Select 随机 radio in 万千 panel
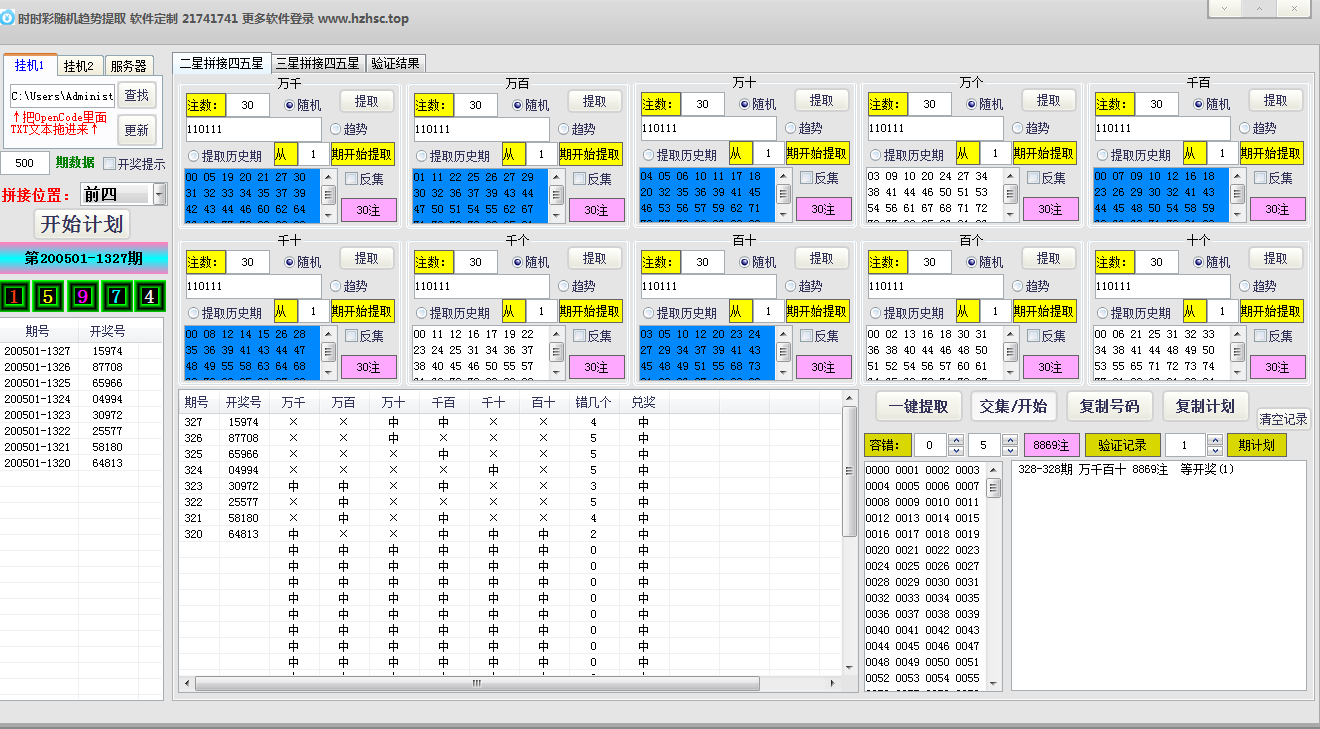 pos(303,104)
